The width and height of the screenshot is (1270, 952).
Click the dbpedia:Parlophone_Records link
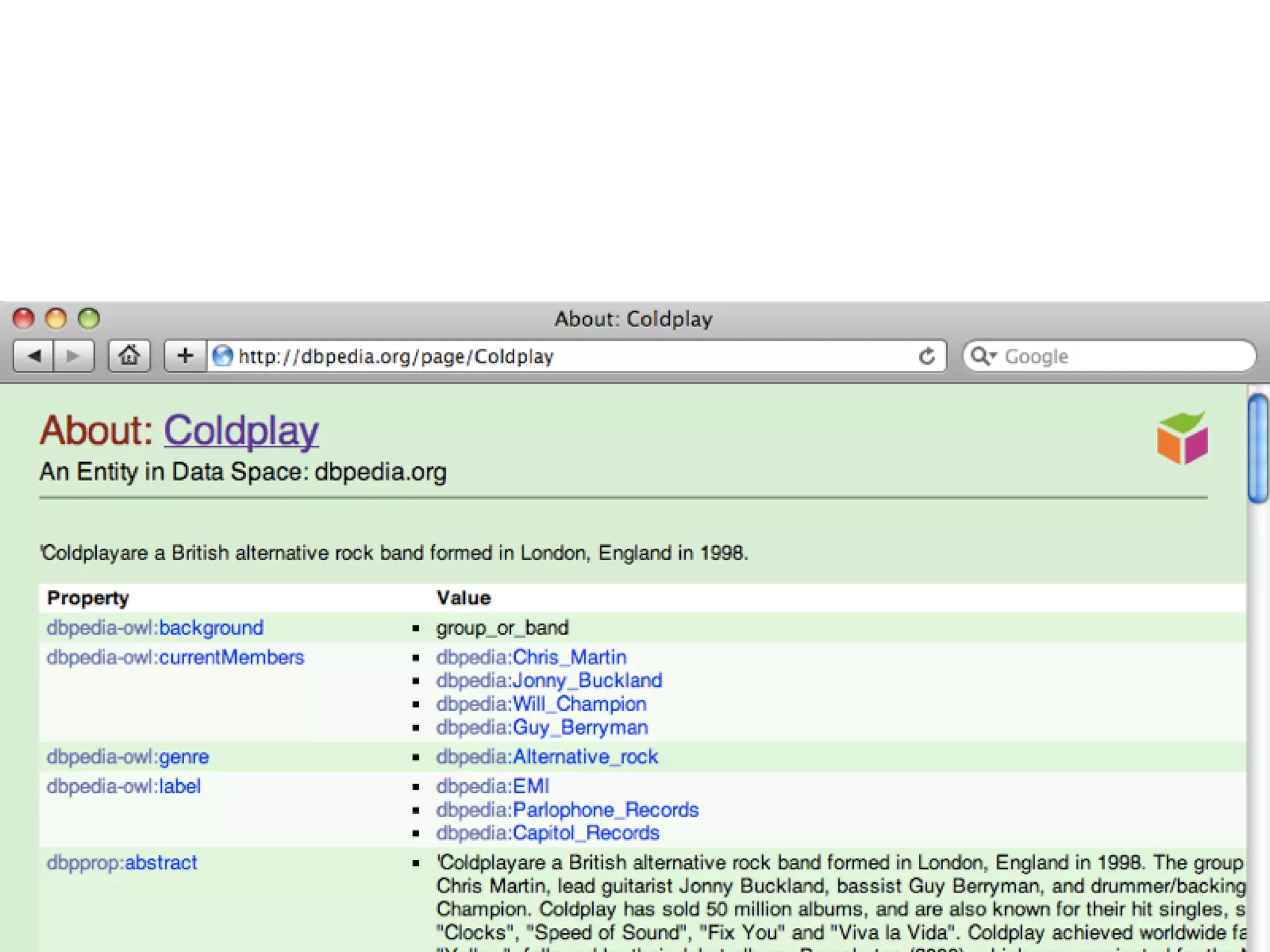[567, 810]
